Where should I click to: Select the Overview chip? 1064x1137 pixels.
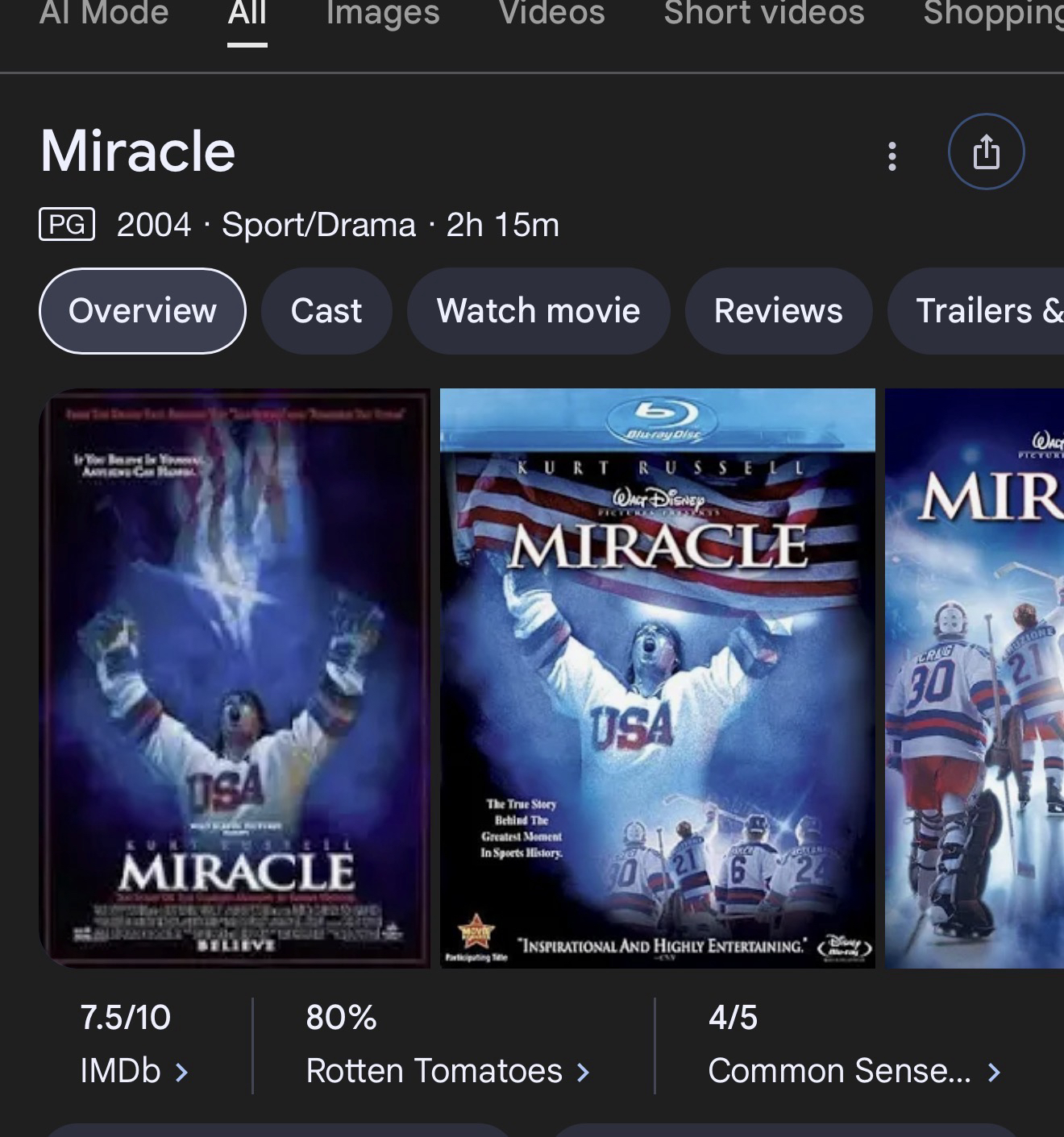click(143, 311)
